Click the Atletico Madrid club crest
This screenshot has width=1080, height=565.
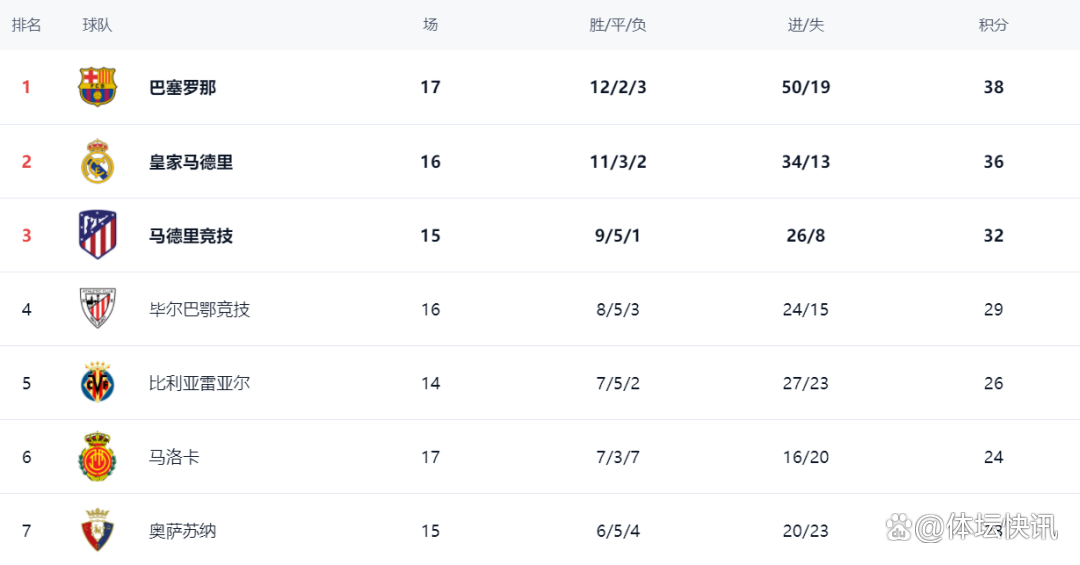click(97, 235)
